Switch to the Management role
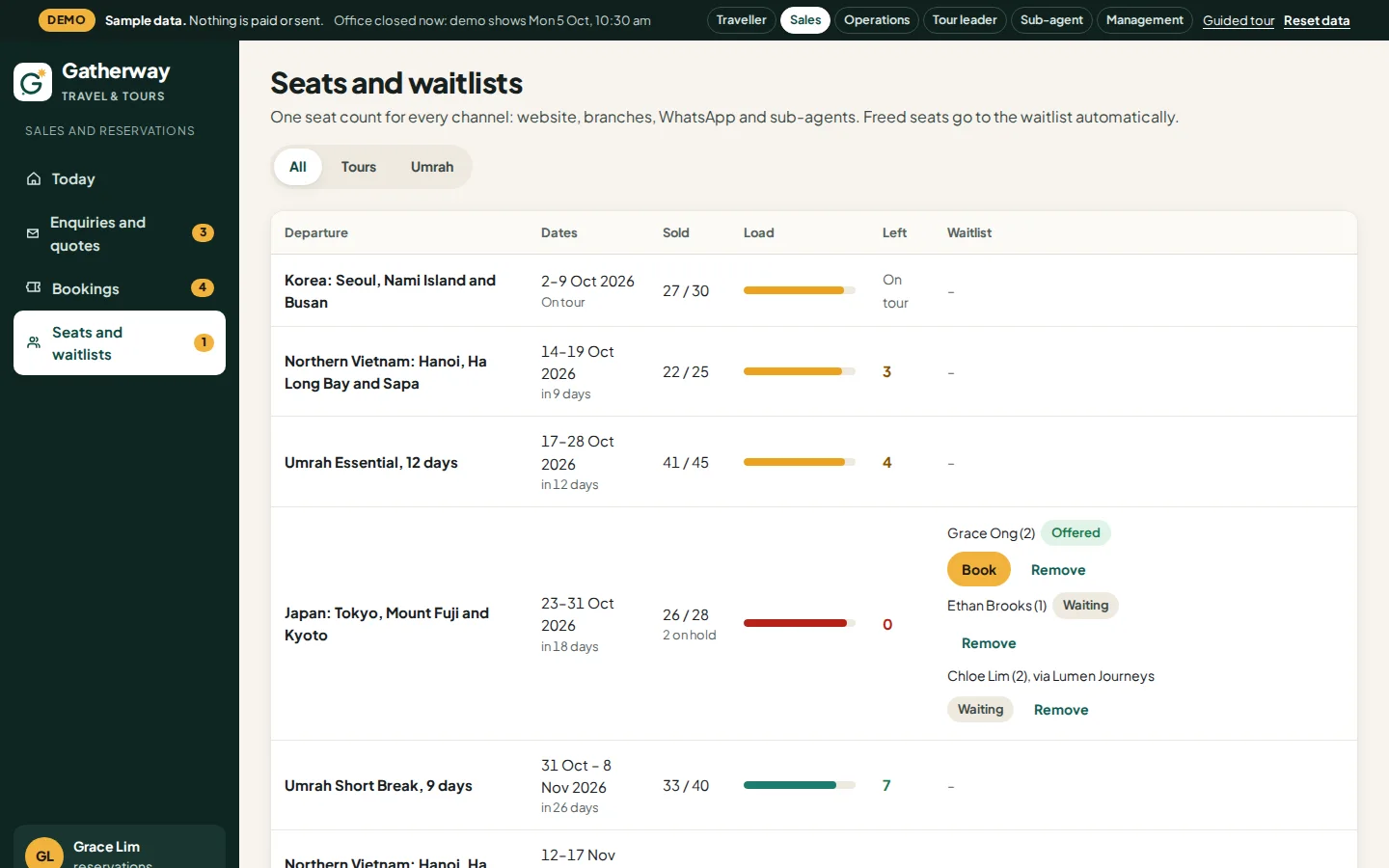Image resolution: width=1389 pixels, height=868 pixels. click(x=1145, y=20)
